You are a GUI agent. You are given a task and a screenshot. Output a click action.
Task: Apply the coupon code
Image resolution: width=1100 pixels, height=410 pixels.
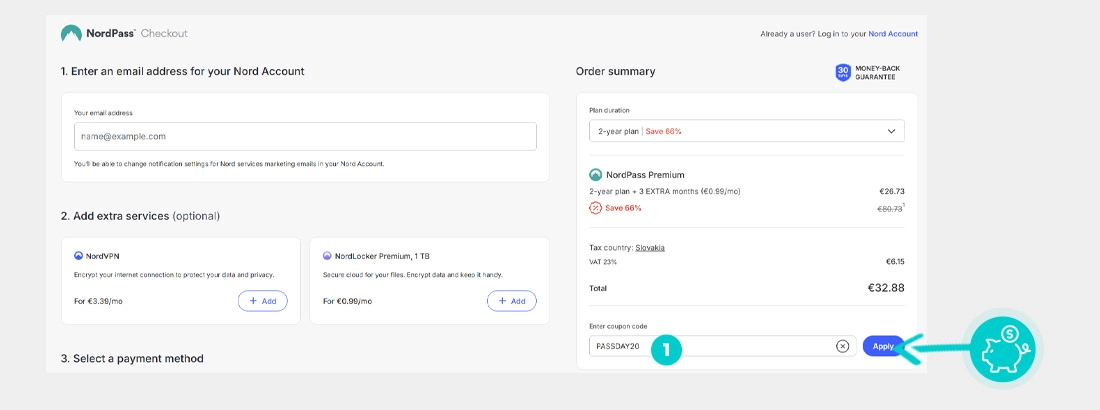click(883, 346)
